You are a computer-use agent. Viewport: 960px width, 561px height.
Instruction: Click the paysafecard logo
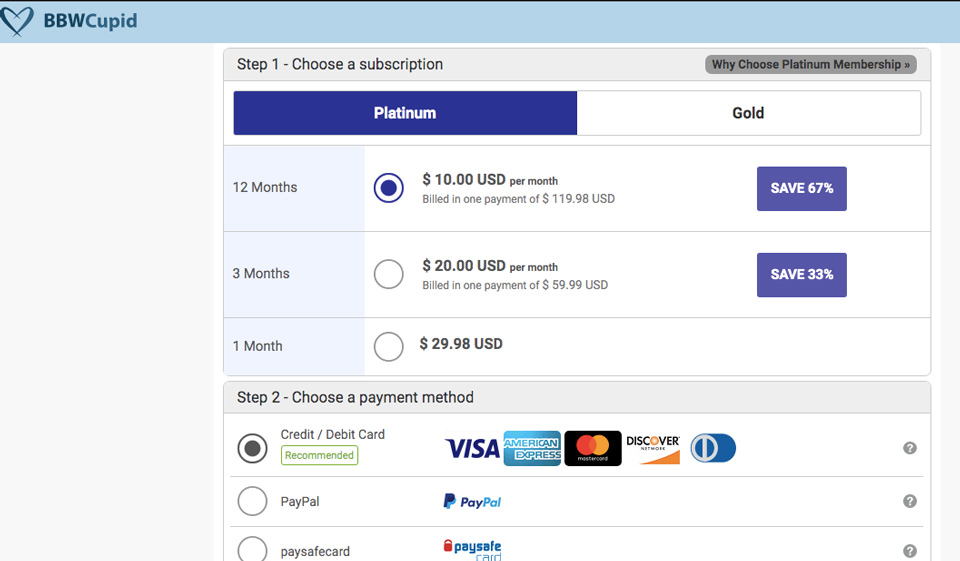[472, 549]
